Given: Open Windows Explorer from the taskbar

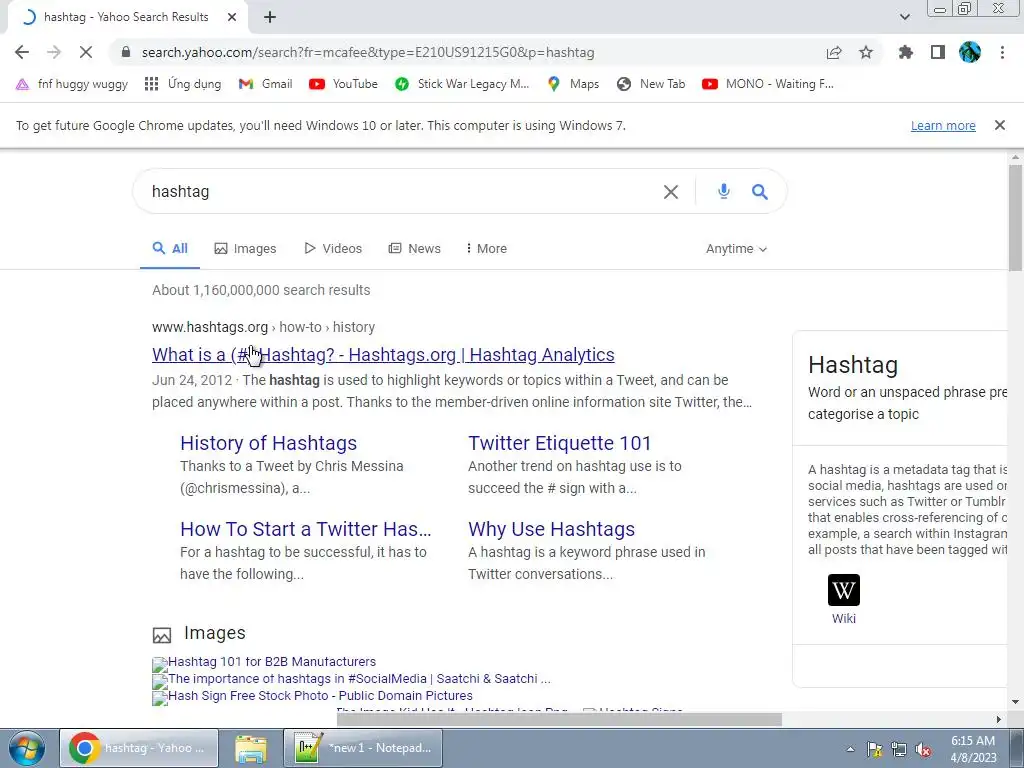Looking at the screenshot, I should coord(251,748).
